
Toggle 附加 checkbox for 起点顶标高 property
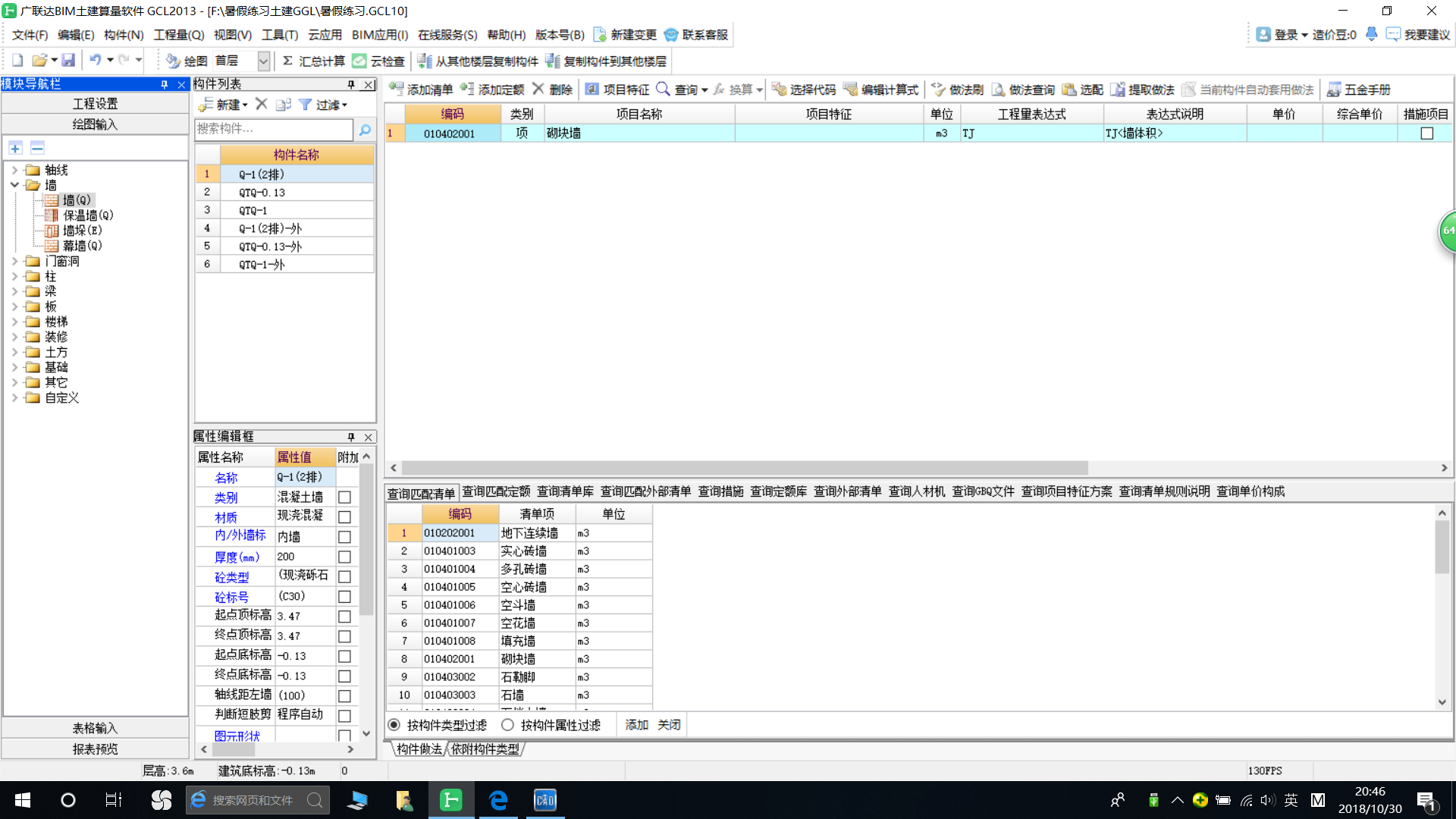pyautogui.click(x=344, y=617)
